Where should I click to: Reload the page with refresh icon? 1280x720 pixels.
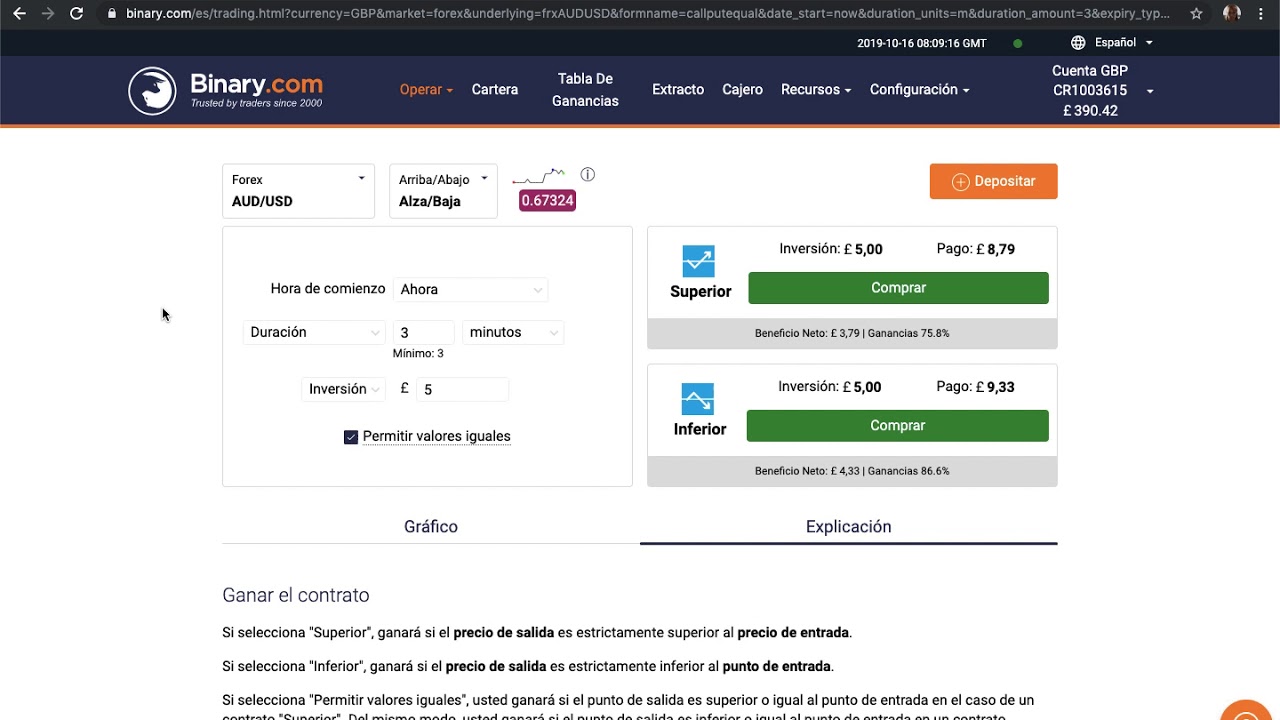coord(76,14)
